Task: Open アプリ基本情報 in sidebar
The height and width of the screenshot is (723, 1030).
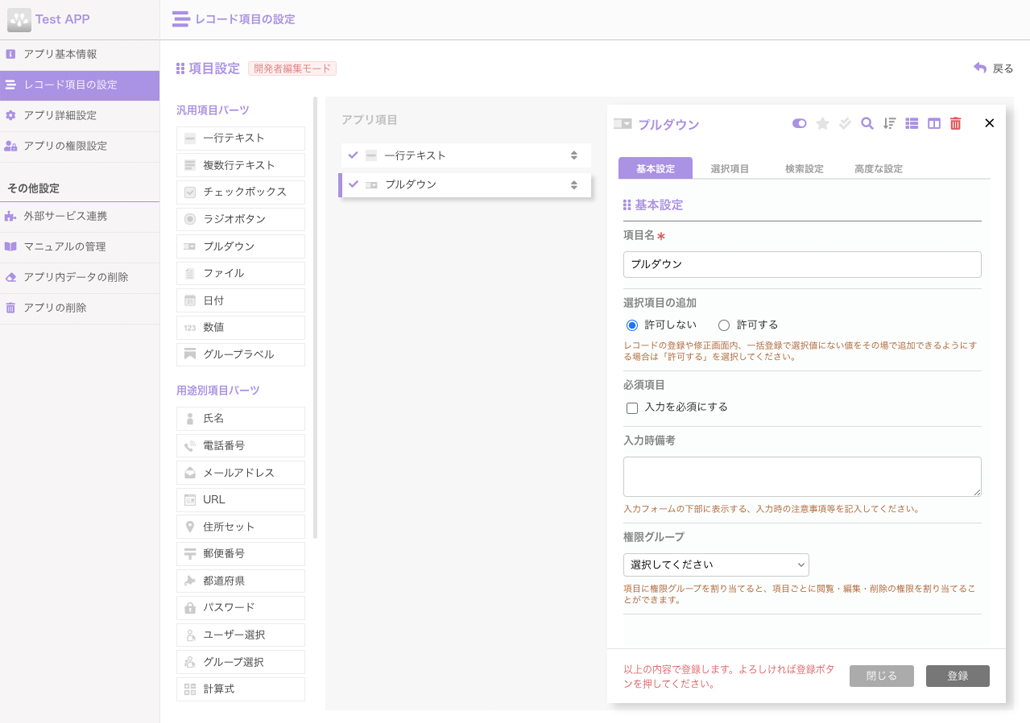Action: coord(79,55)
